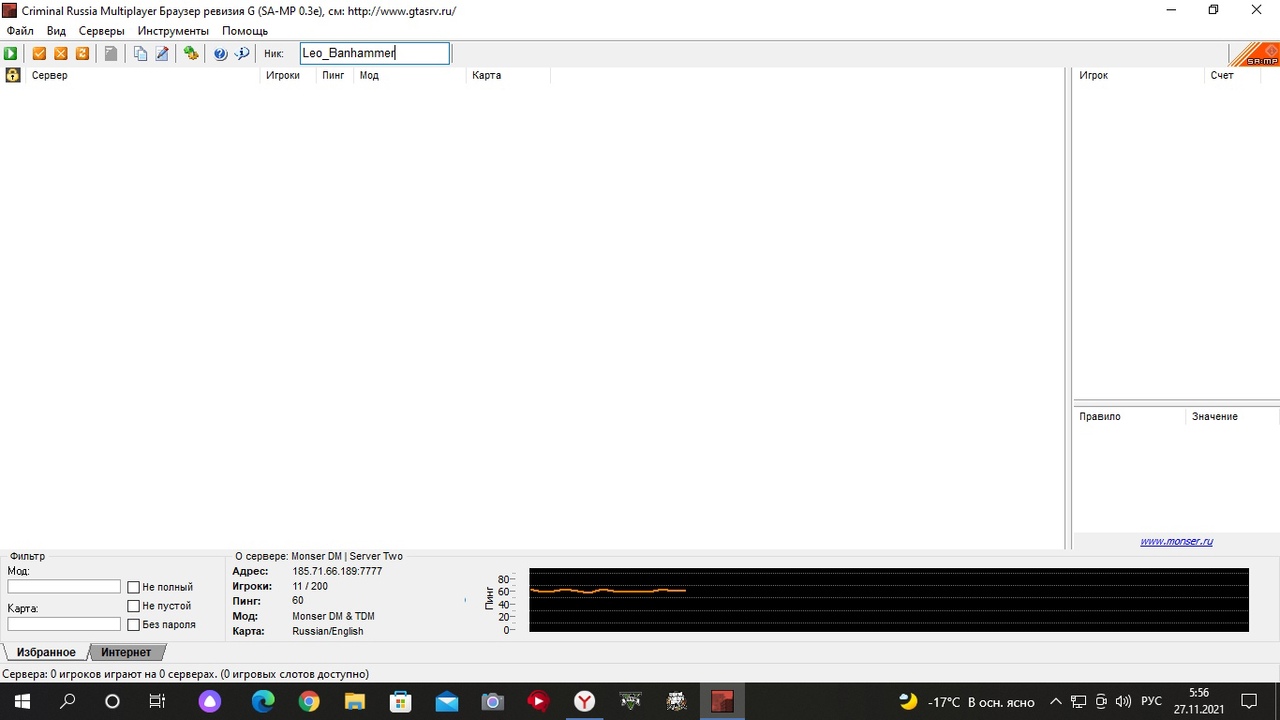Open the Помощь menu

coord(245,31)
